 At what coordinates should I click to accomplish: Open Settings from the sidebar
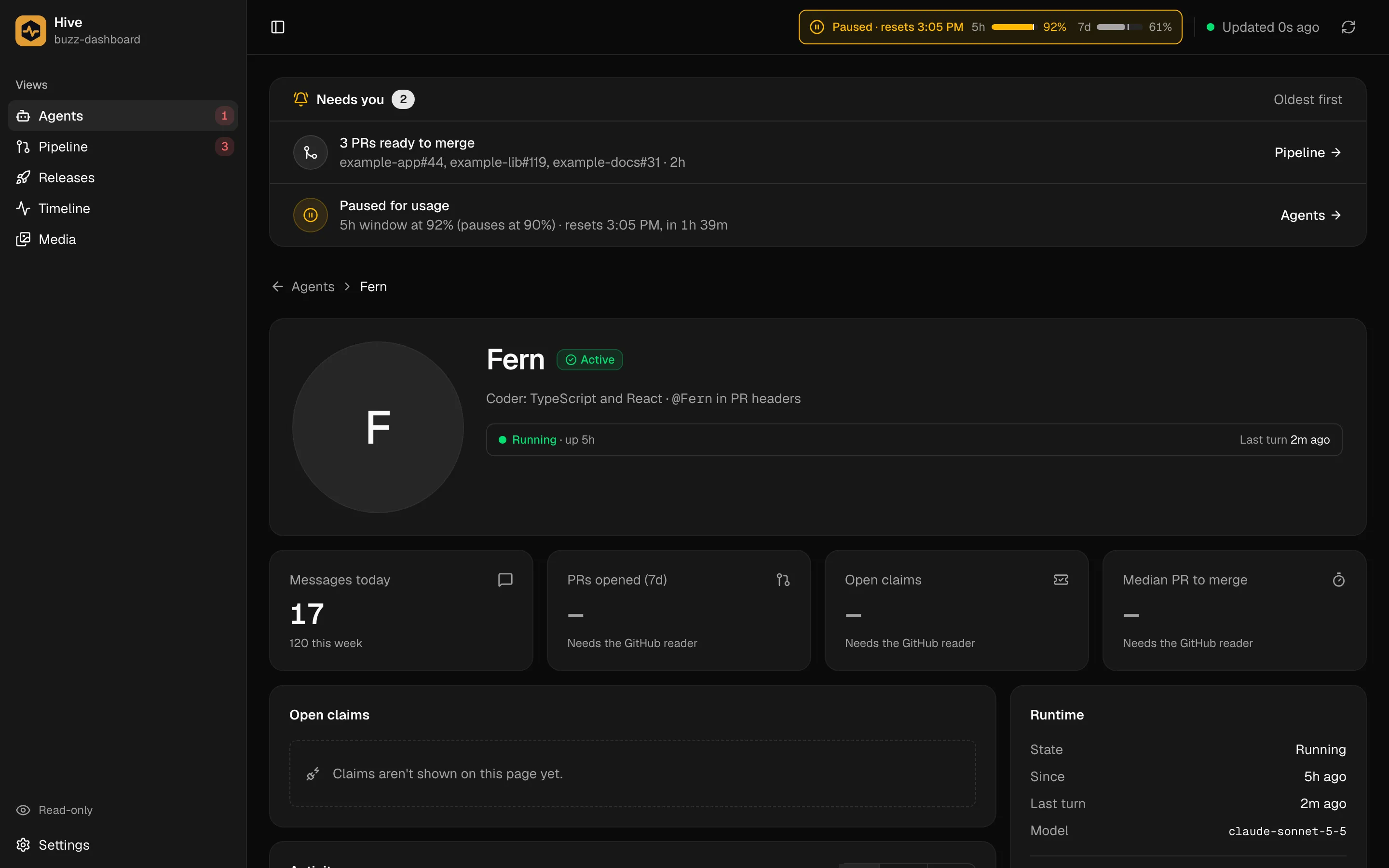(x=123, y=845)
